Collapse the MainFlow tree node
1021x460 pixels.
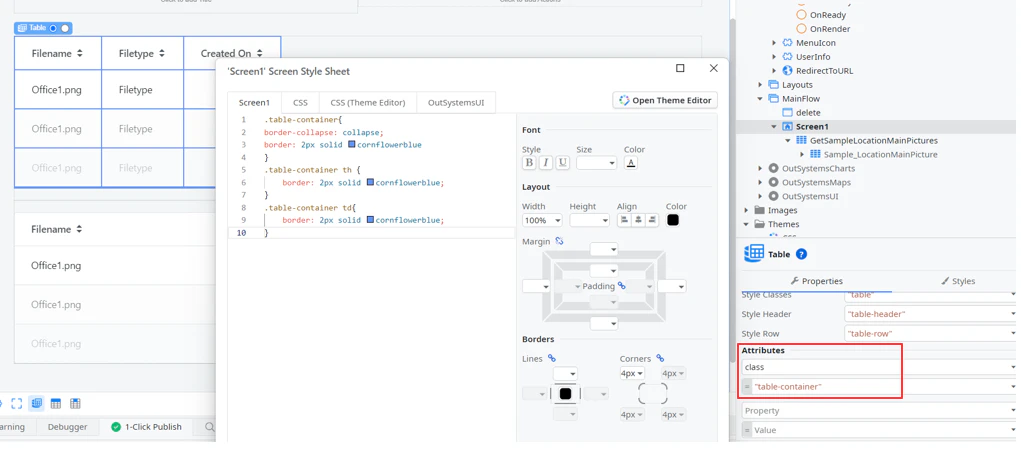(760, 99)
